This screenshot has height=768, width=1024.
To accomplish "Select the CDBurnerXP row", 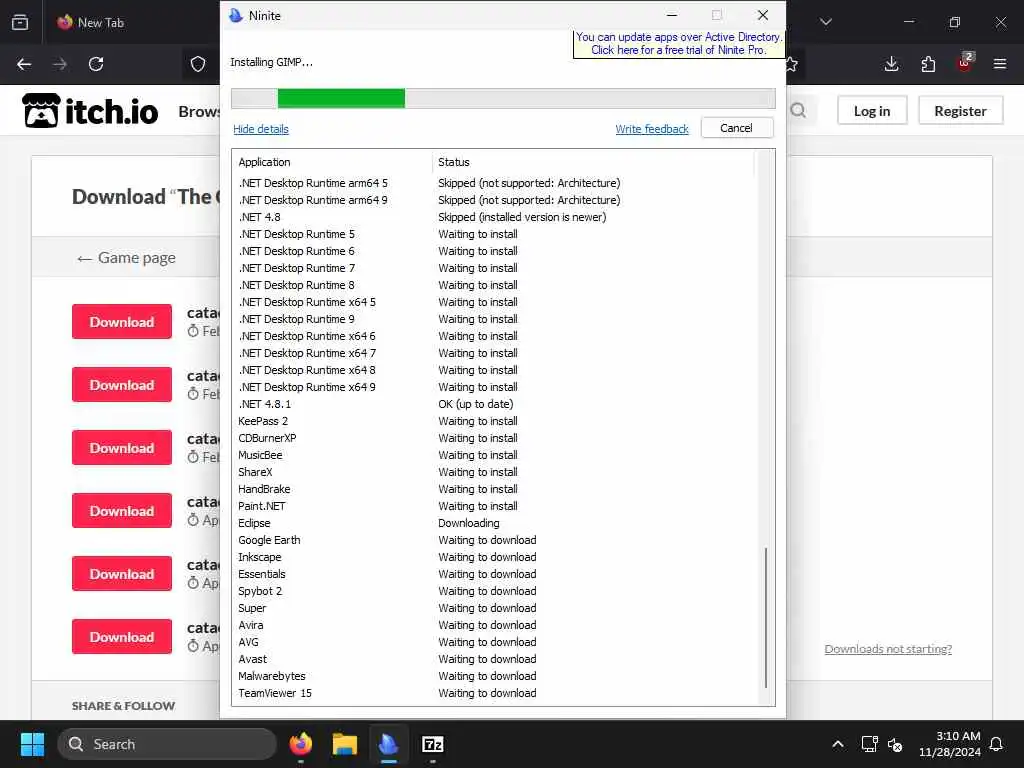I will click(x=495, y=438).
